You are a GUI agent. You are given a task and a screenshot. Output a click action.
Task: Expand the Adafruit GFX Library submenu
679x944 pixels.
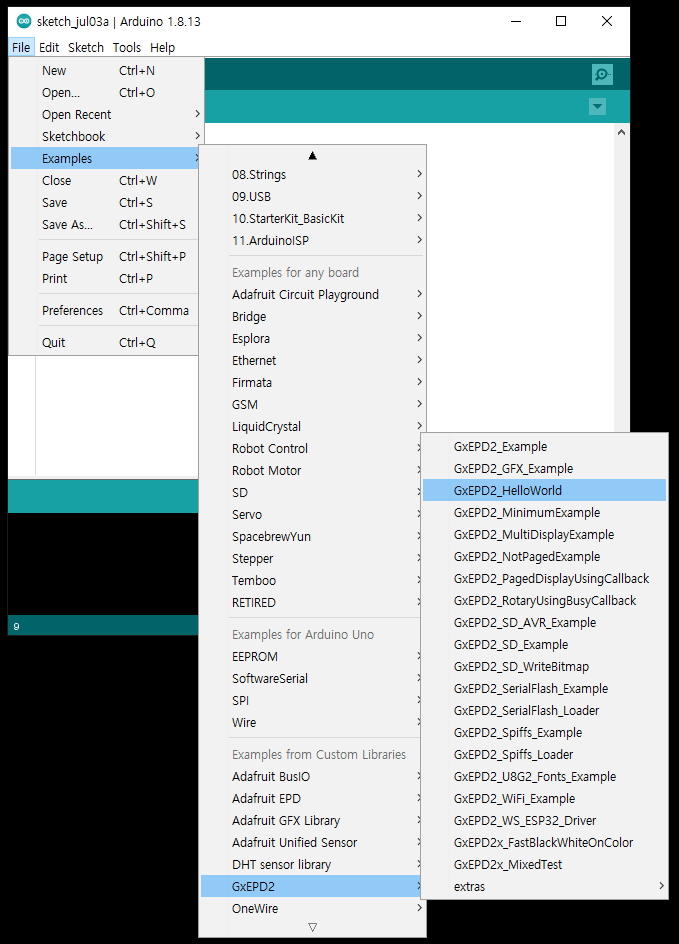pos(311,821)
